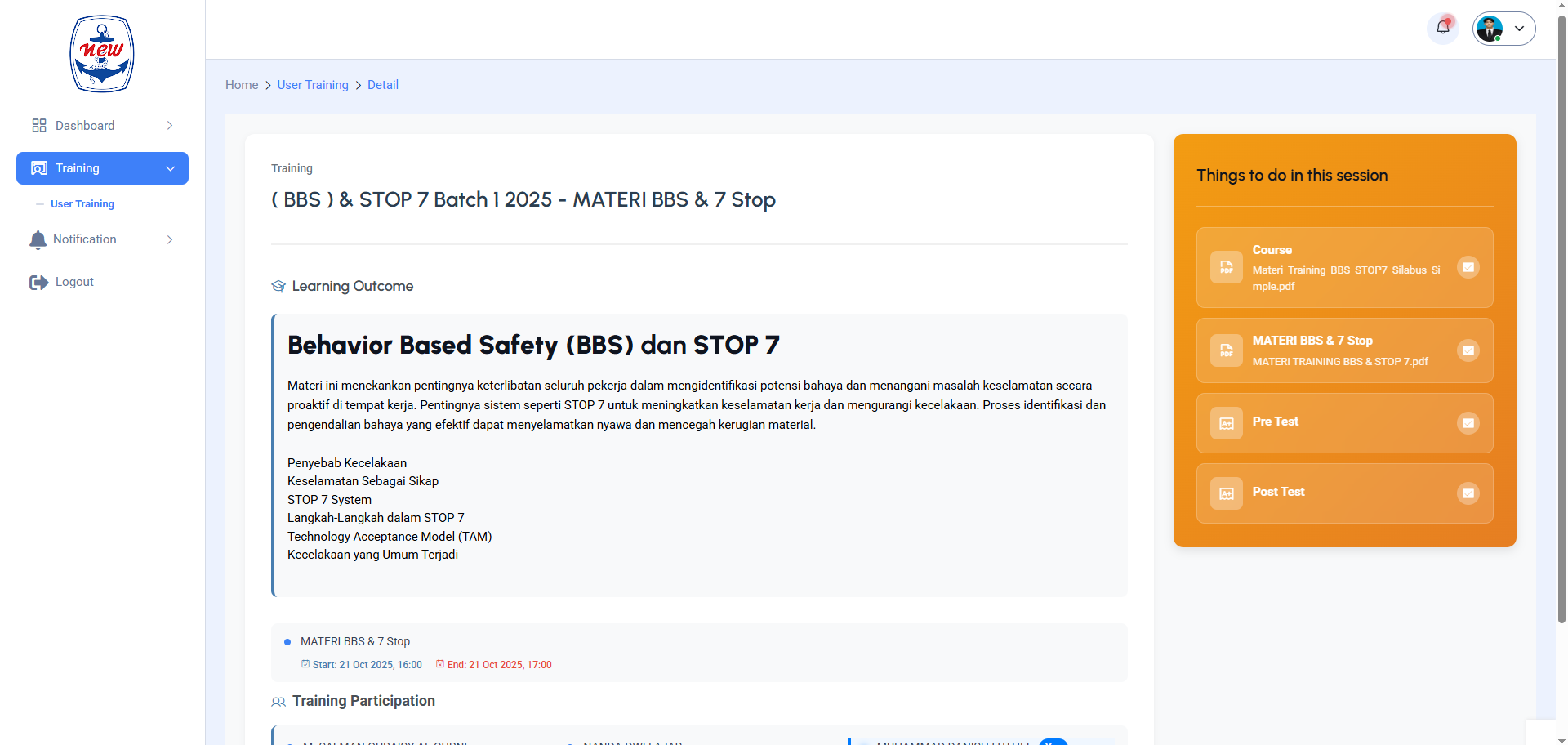
Task: Open the Post Test card
Action: coord(1344,493)
